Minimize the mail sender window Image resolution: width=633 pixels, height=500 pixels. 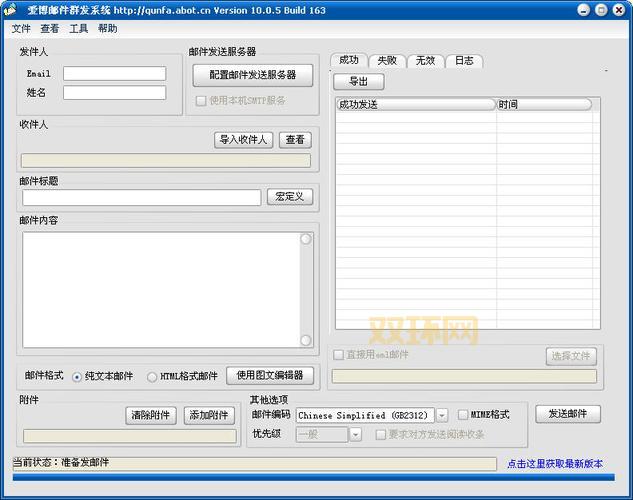pos(584,10)
